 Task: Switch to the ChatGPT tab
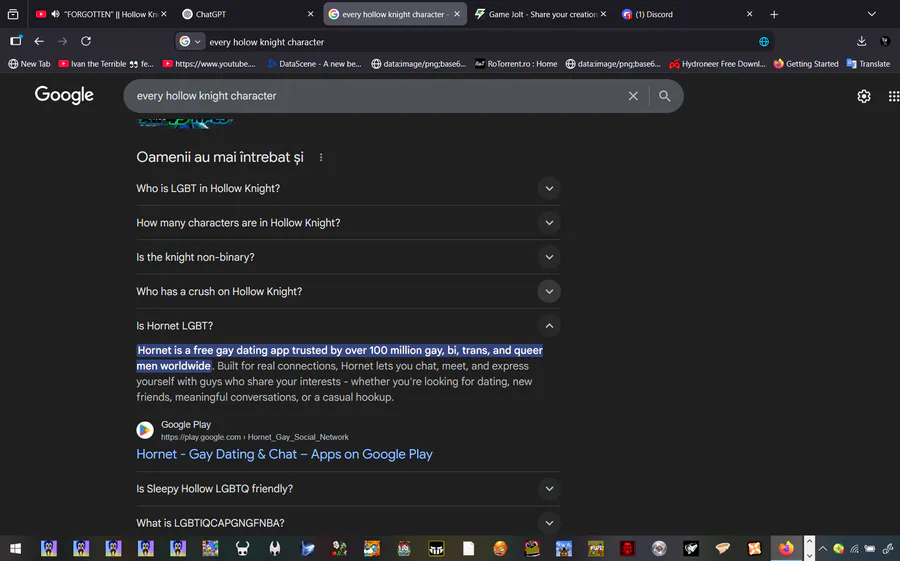[247, 14]
